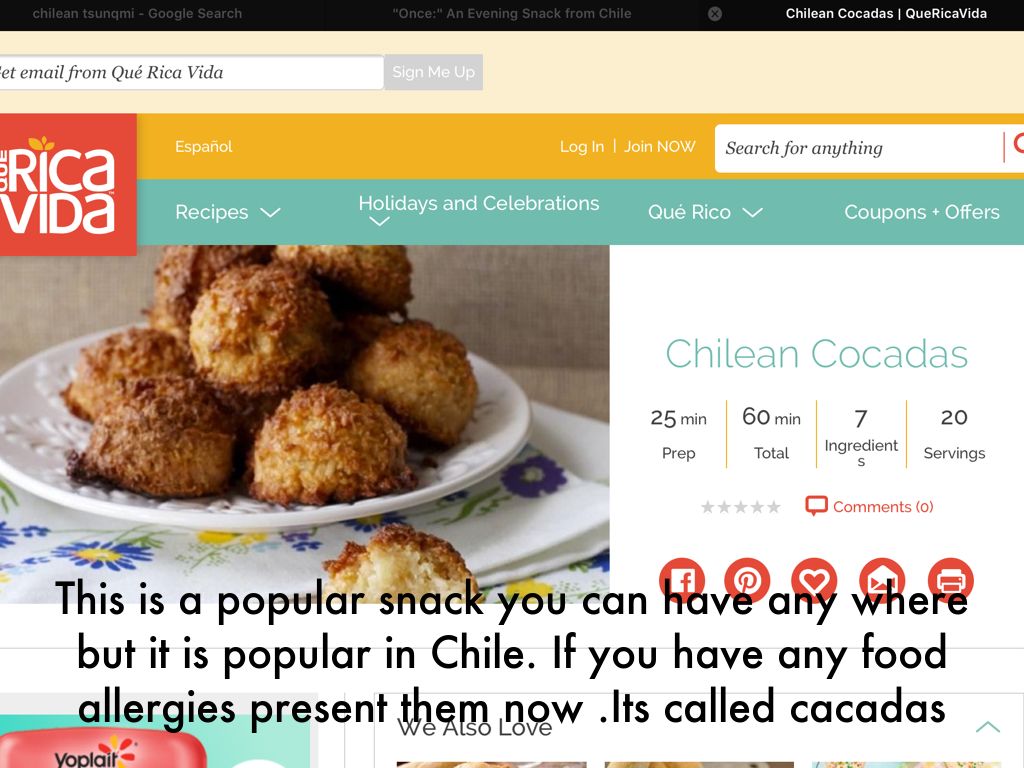Expand Holidays and Celebrations menu
Screen dimensions: 1024x768
478,210
